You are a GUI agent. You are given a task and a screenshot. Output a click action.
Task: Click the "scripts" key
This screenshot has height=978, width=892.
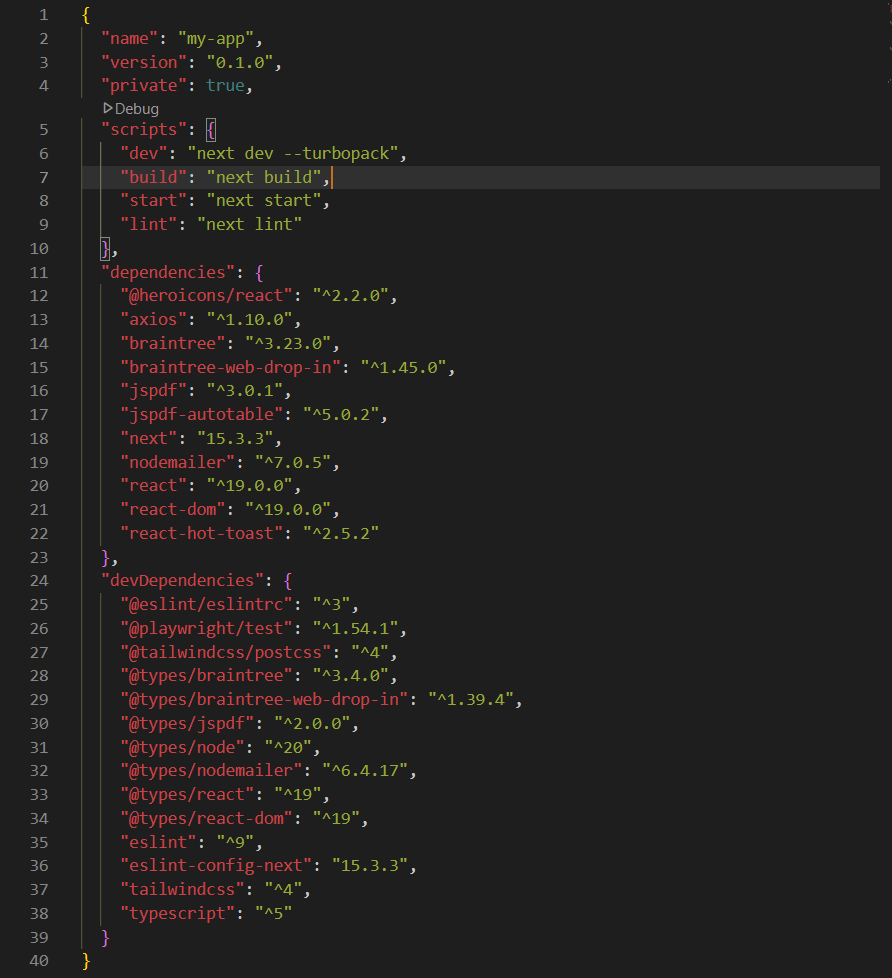pyautogui.click(x=144, y=130)
